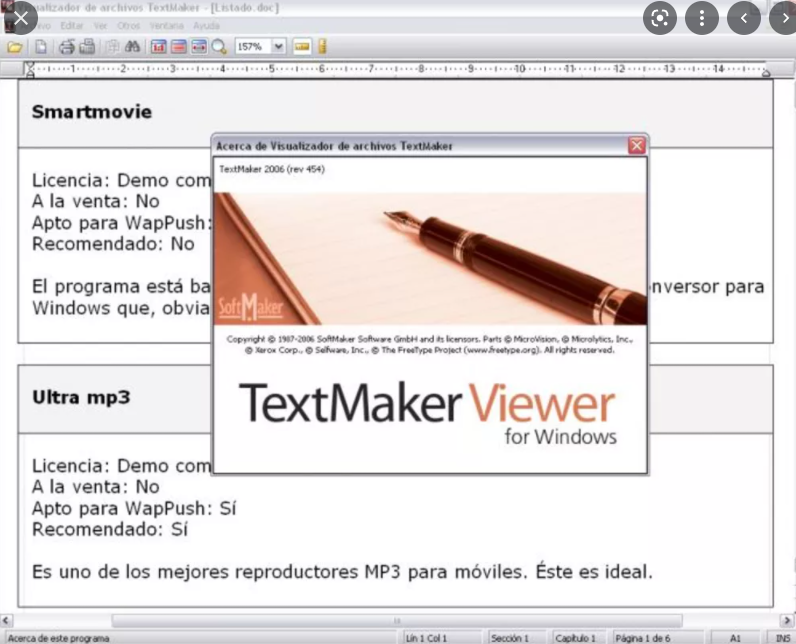This screenshot has width=796, height=644.
Task: Toggle the INS insert mode indicator
Action: [x=783, y=638]
